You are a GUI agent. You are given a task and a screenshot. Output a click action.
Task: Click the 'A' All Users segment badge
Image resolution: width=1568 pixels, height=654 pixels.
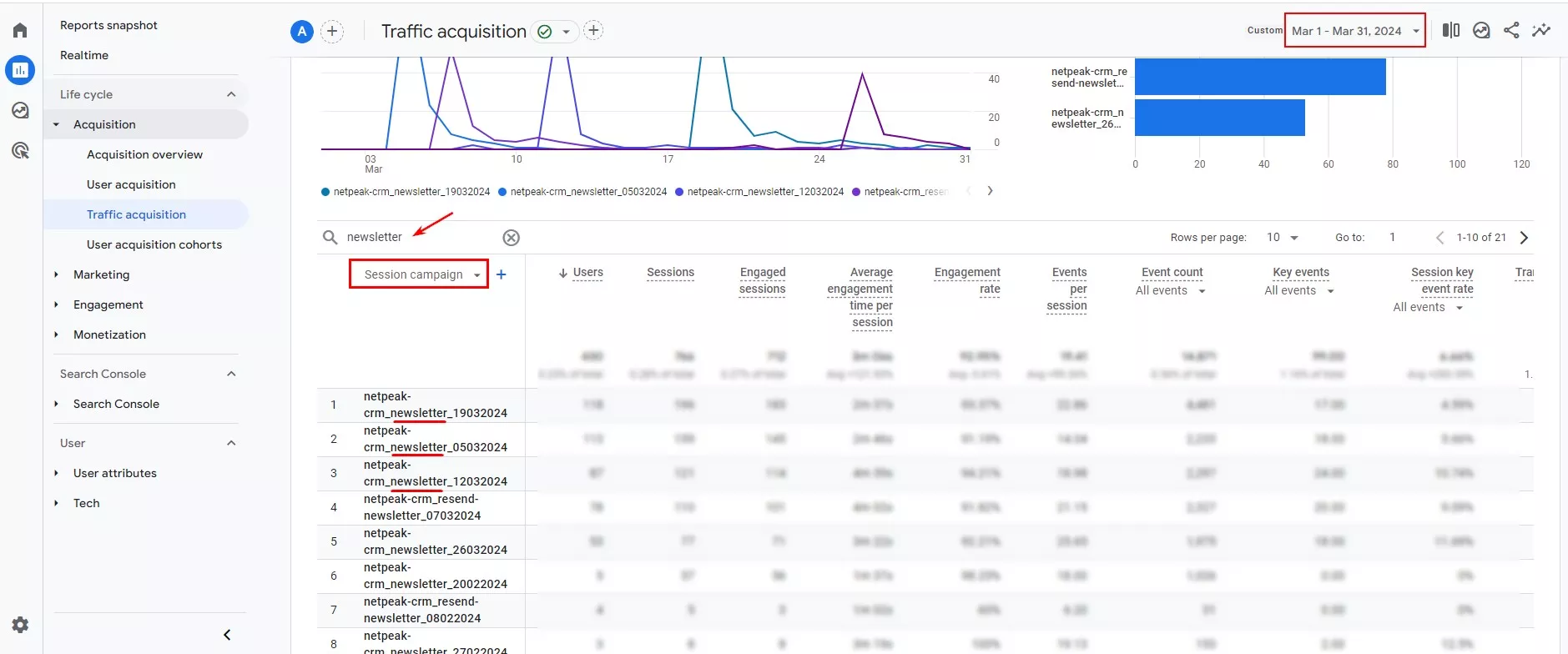coord(302,32)
